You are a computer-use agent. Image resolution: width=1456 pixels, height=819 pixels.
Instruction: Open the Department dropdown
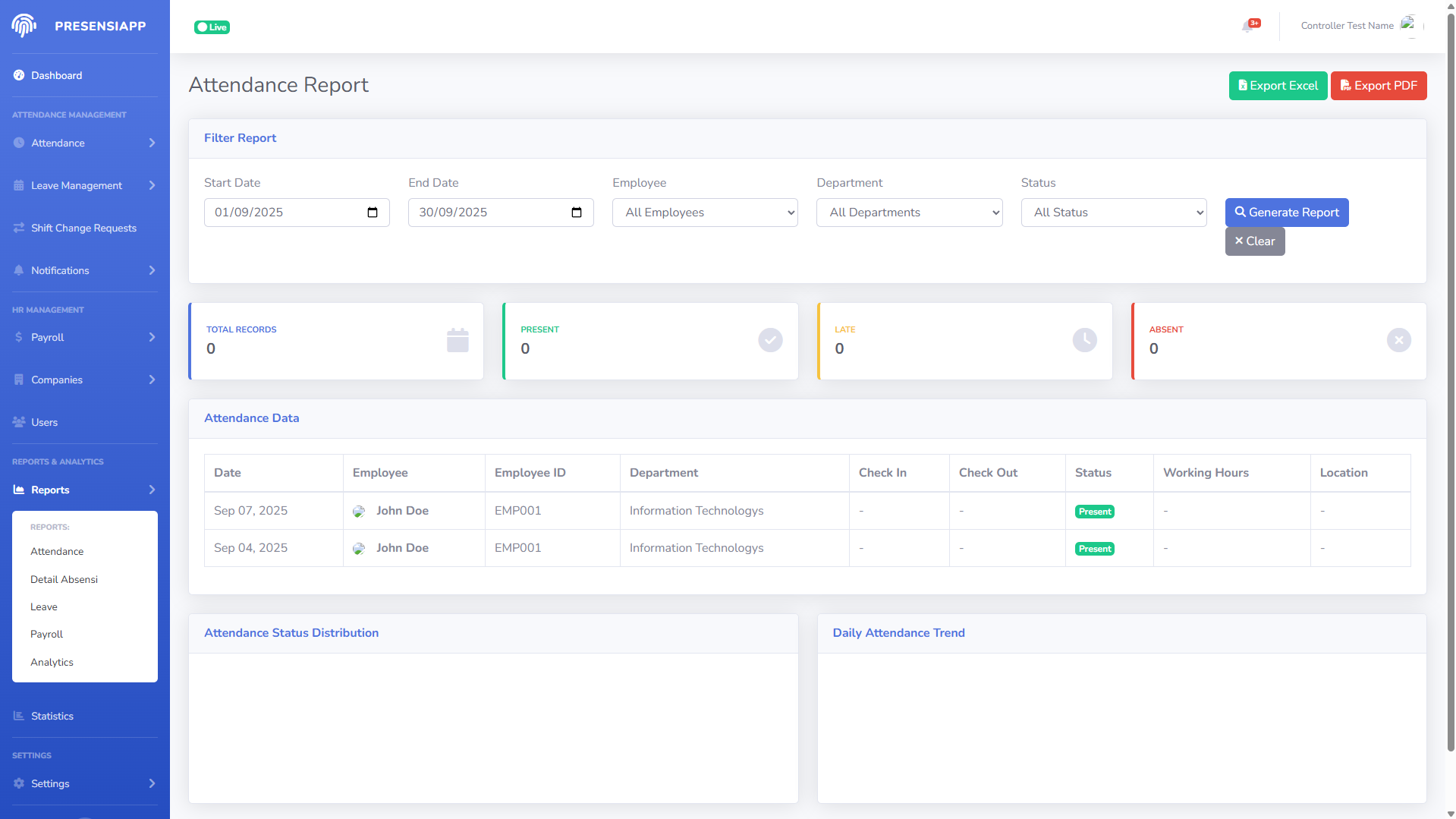(x=909, y=213)
